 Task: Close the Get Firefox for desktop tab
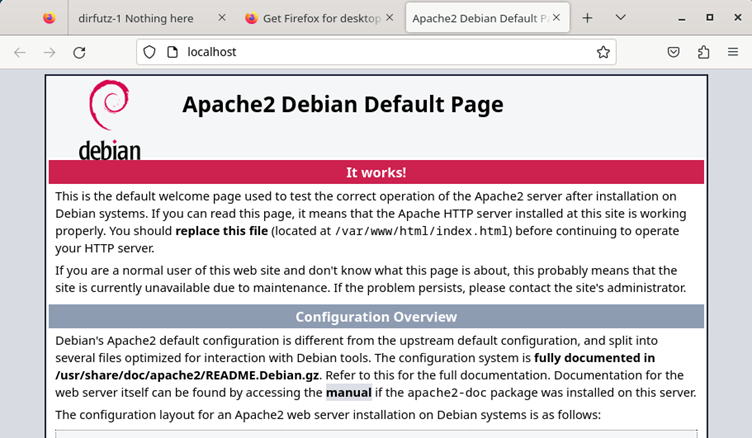click(x=388, y=18)
